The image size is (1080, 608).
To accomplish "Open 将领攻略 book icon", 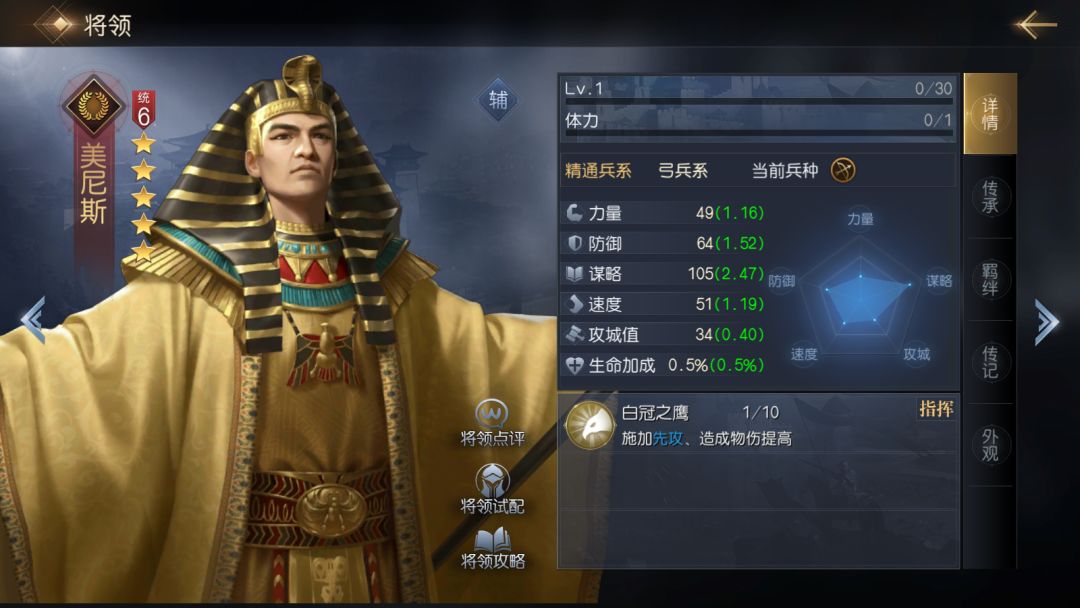I will coord(492,539).
